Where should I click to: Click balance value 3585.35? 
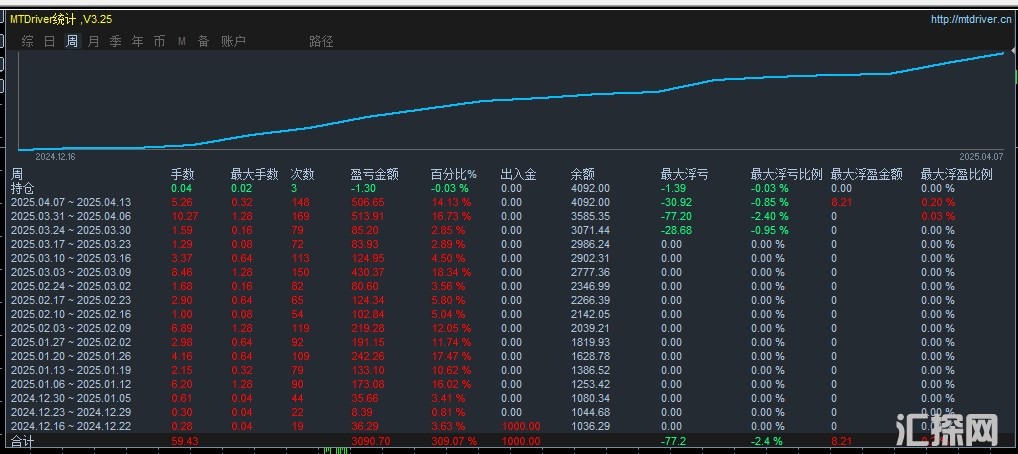590,216
